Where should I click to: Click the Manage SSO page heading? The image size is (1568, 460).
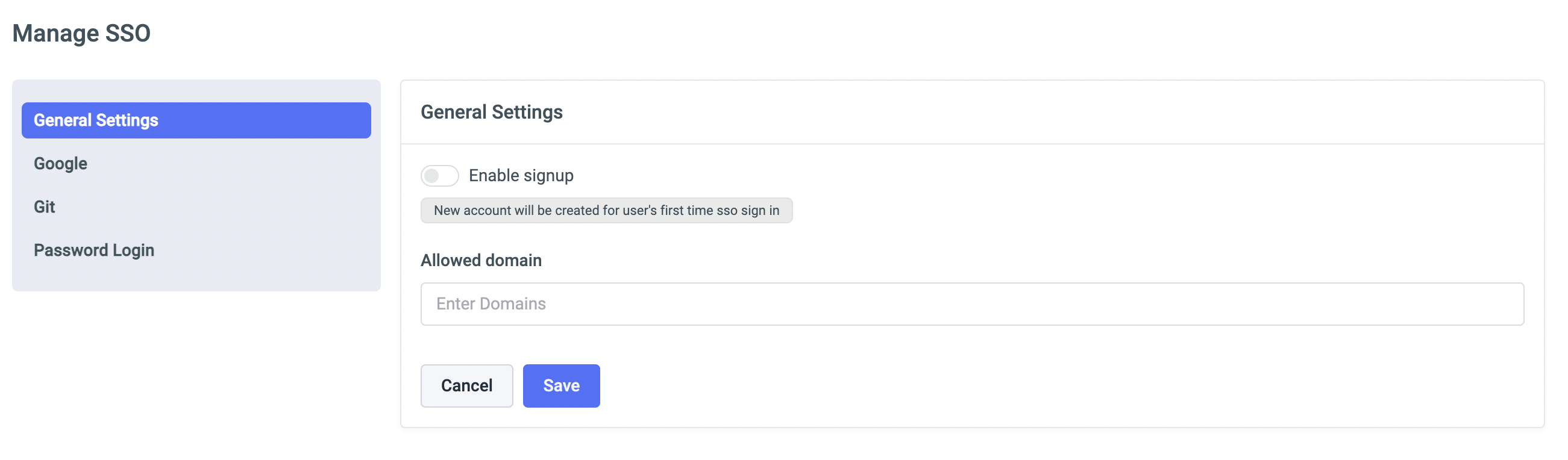coord(81,34)
